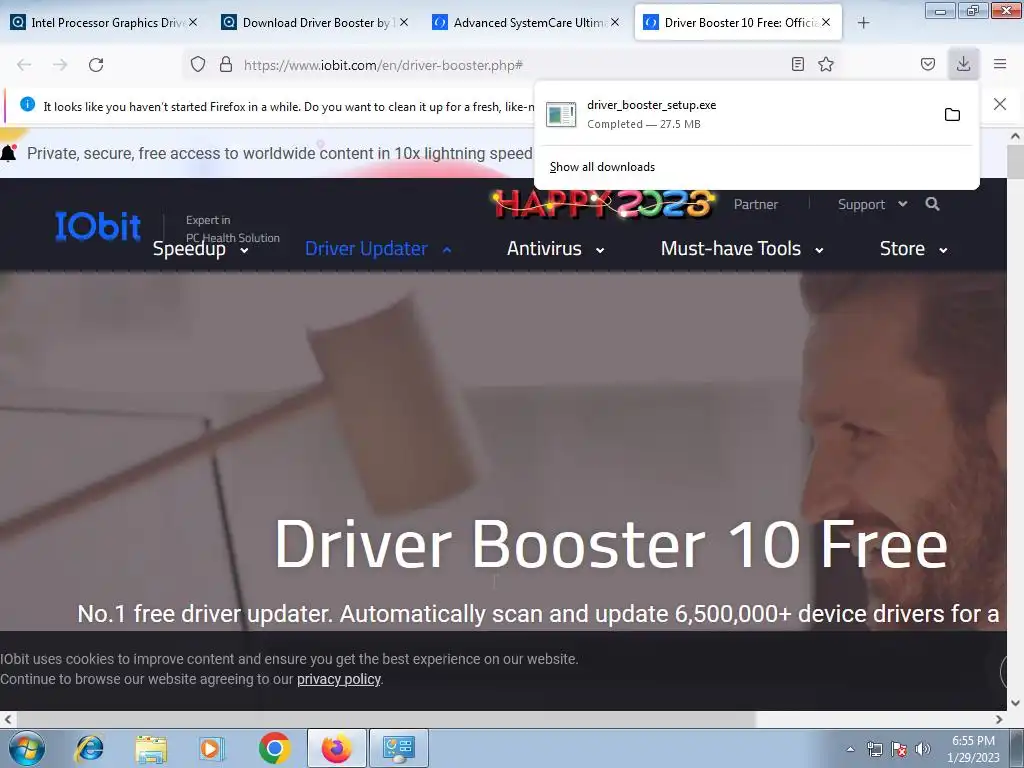The width and height of the screenshot is (1024, 768).
Task: Click the private secure VPN promo text
Action: click(280, 153)
